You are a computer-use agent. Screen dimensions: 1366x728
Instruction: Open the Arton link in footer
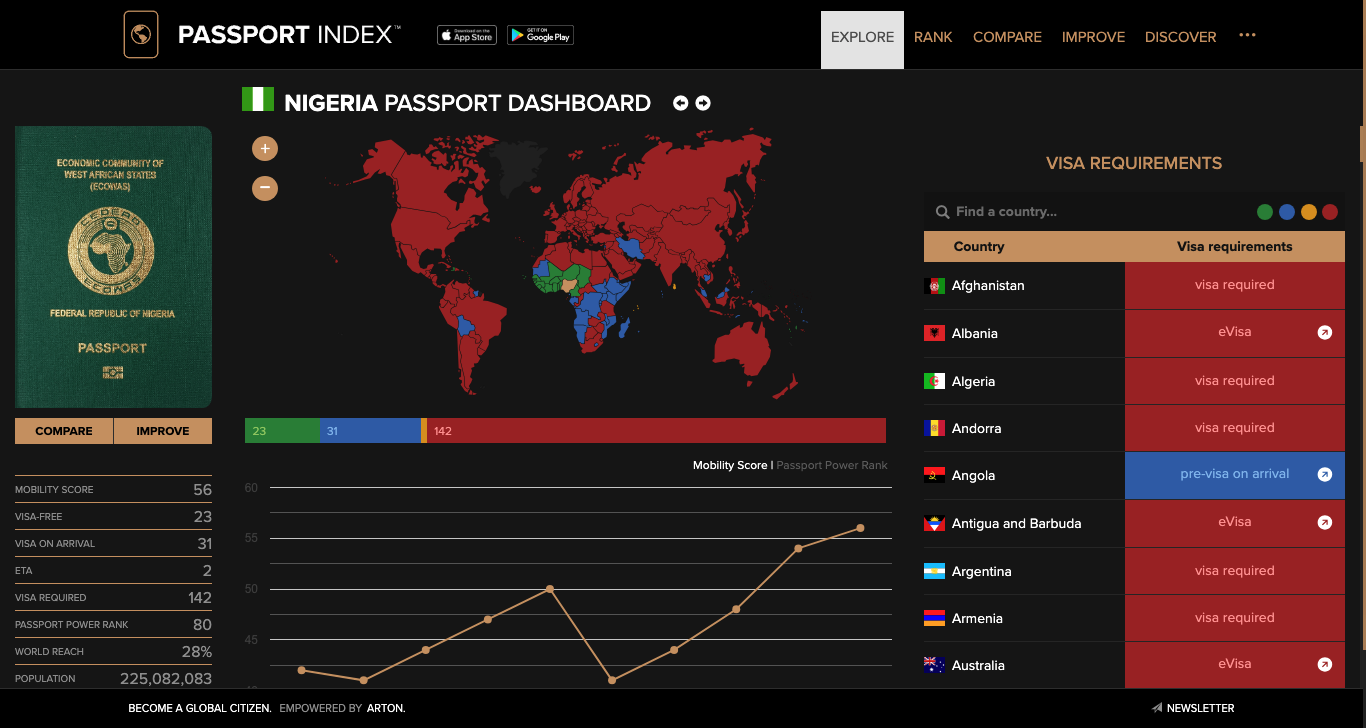click(386, 708)
